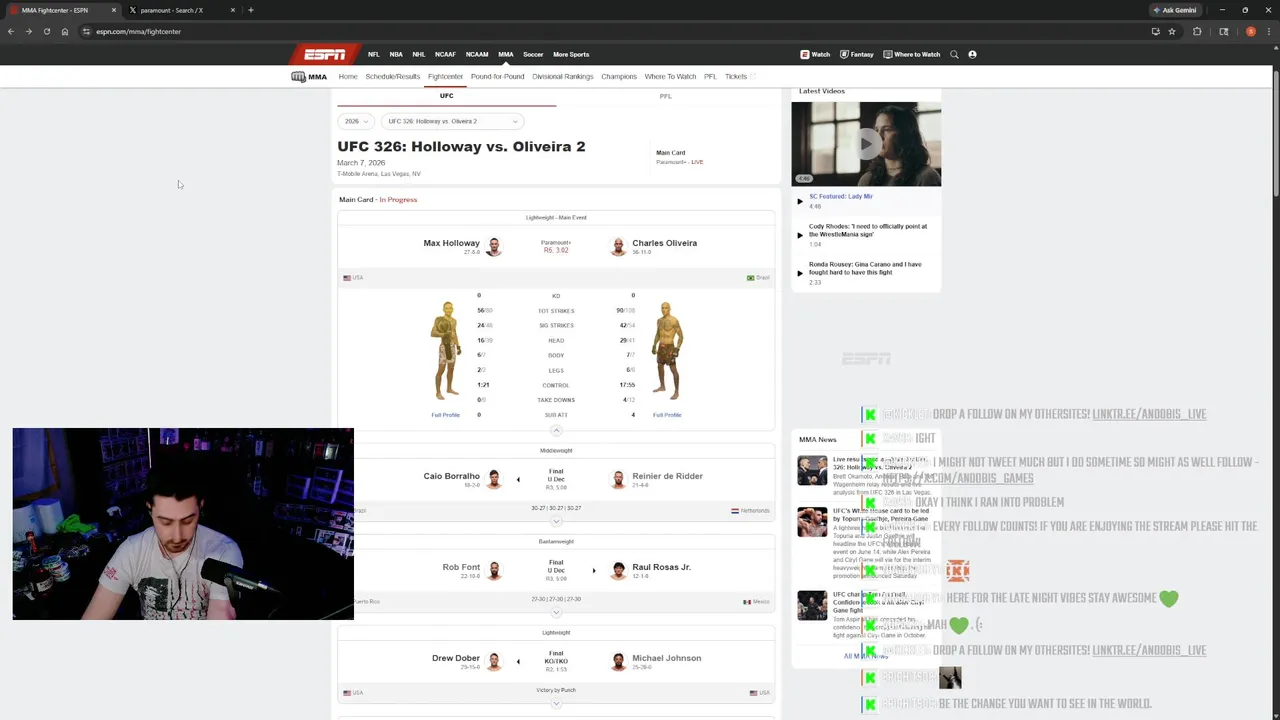This screenshot has width=1280, height=720.
Task: Open MMA Home nav link
Action: pos(348,76)
